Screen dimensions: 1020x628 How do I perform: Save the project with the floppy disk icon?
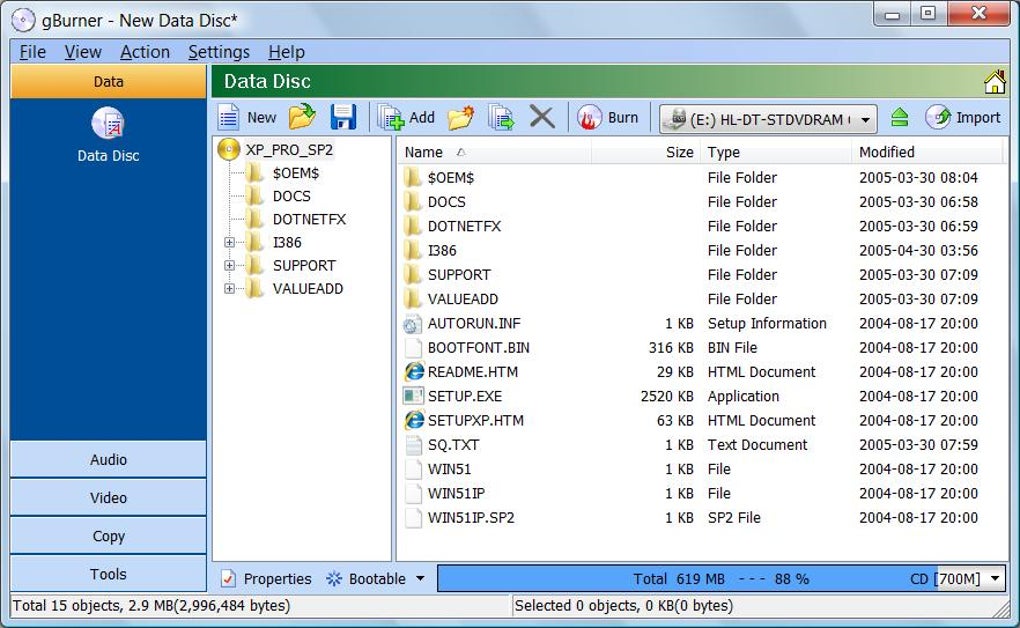click(343, 118)
